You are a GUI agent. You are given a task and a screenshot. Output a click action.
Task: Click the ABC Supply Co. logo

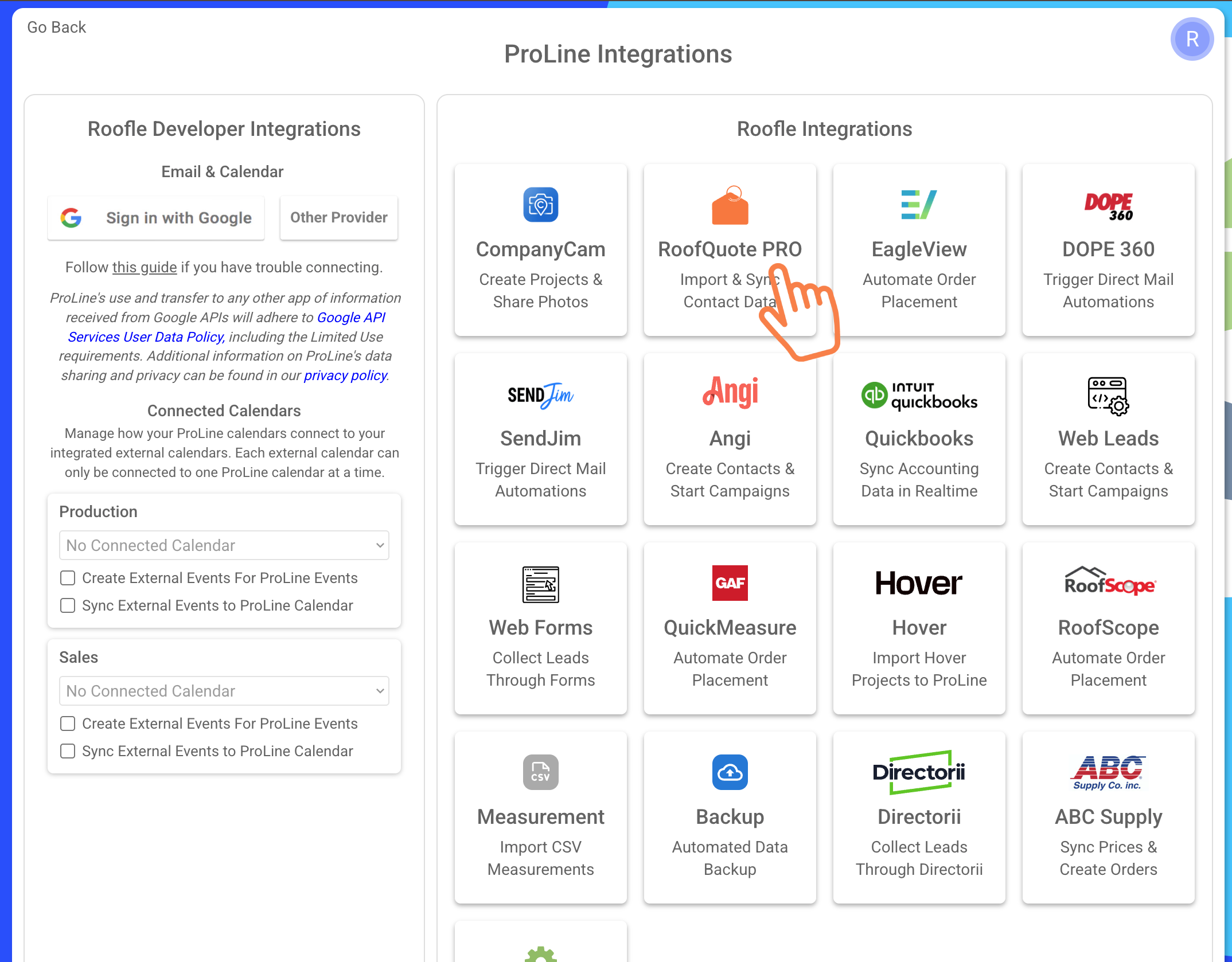[1108, 773]
